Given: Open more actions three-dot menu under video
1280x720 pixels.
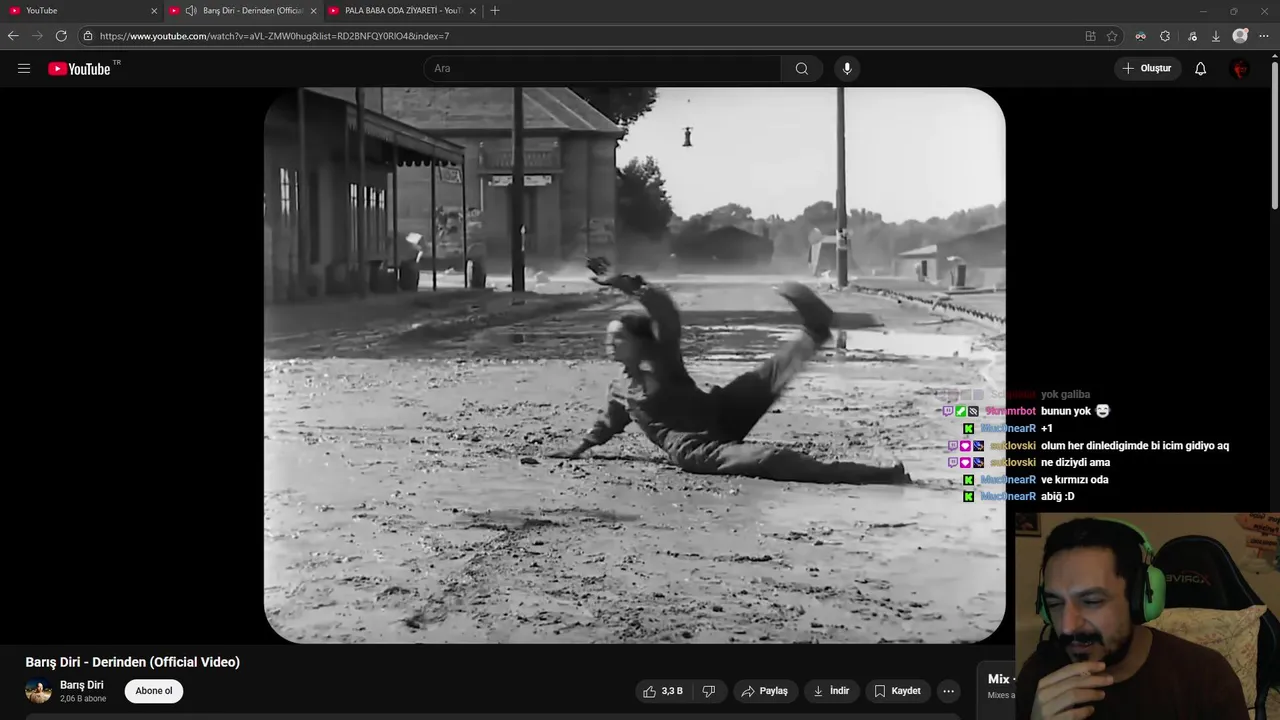Looking at the screenshot, I should click(x=948, y=691).
